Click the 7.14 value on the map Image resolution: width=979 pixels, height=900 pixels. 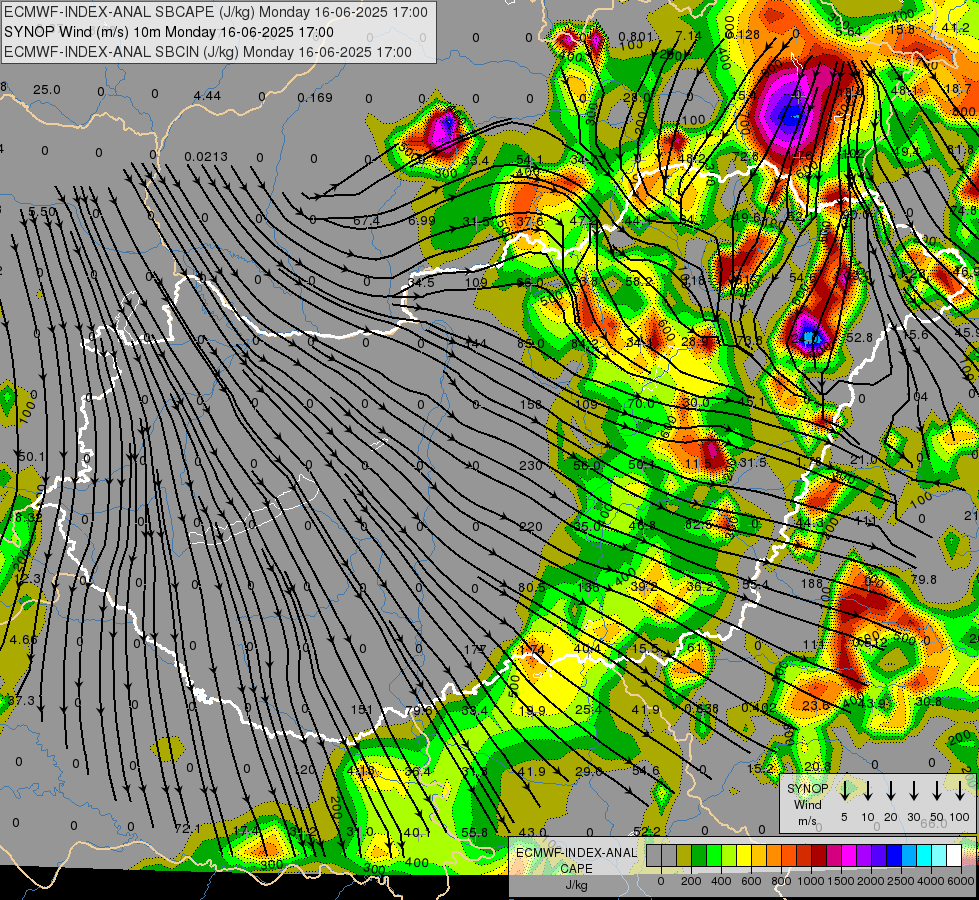[688, 36]
